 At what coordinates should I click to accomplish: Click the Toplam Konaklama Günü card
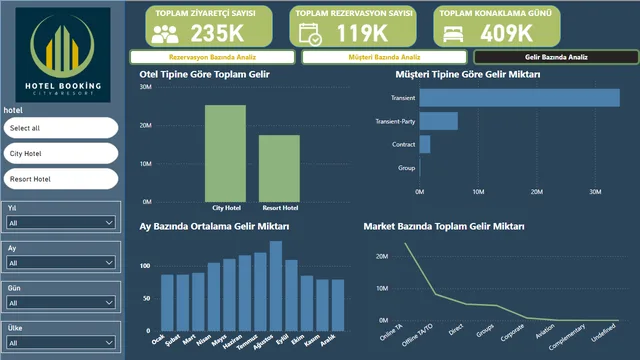click(497, 27)
